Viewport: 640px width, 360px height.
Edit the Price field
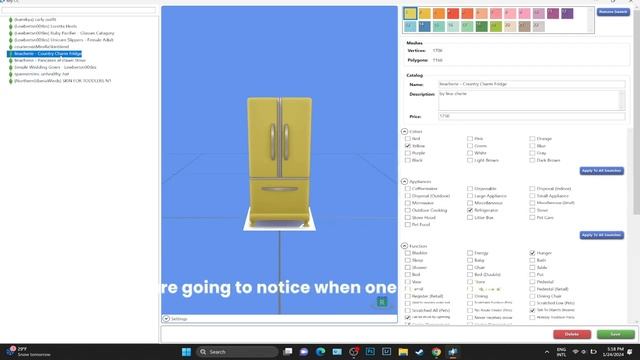tap(531, 116)
